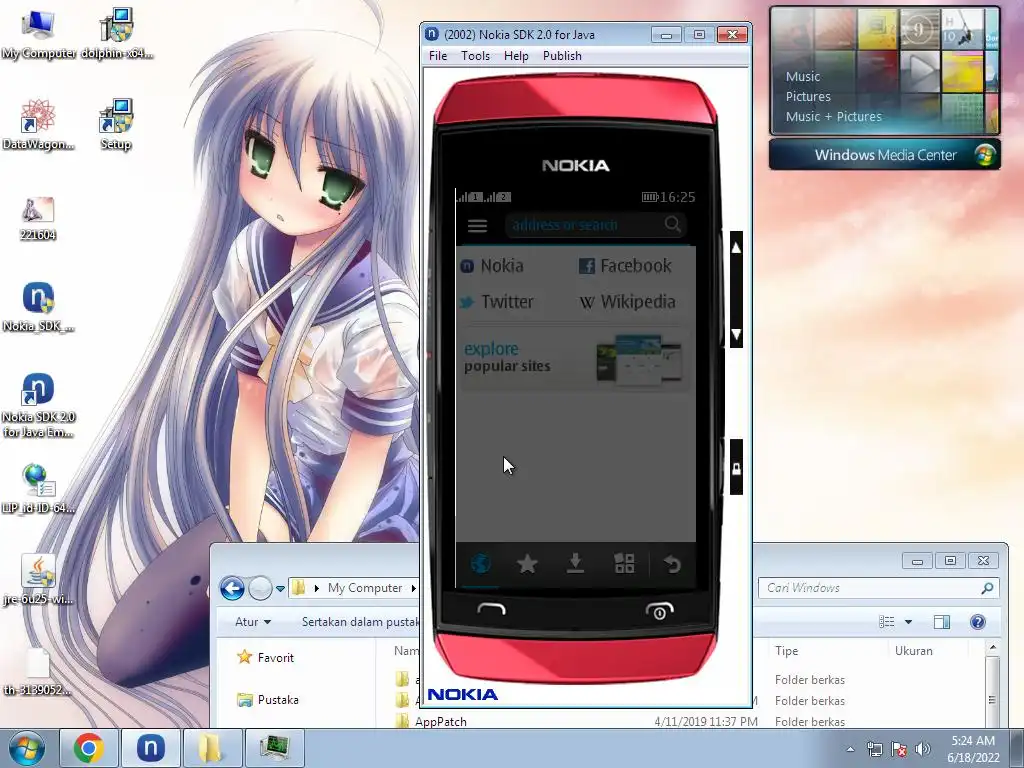Image resolution: width=1024 pixels, height=768 pixels.
Task: Select the th-3139052 desktop file
Action: click(38, 671)
